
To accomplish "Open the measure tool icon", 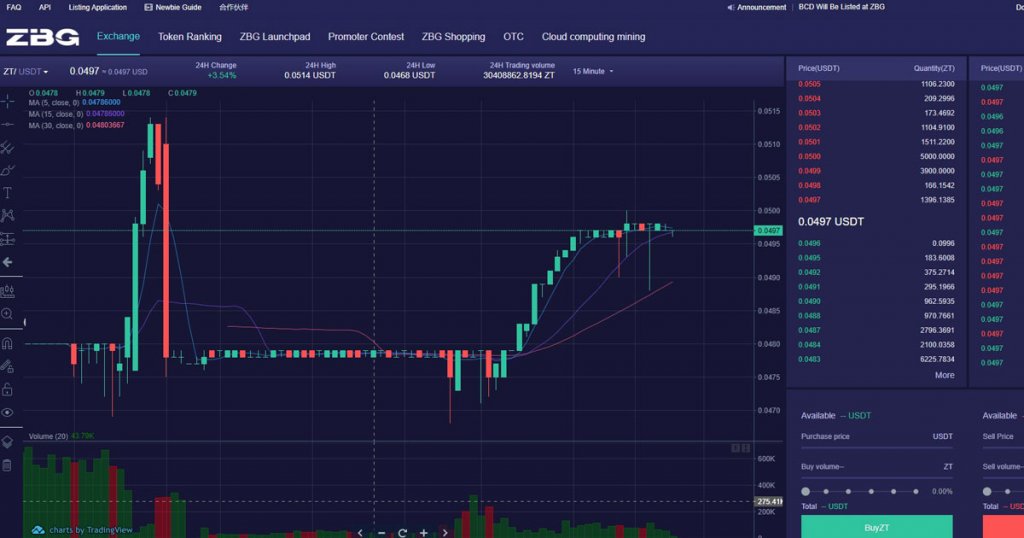I will (7, 291).
